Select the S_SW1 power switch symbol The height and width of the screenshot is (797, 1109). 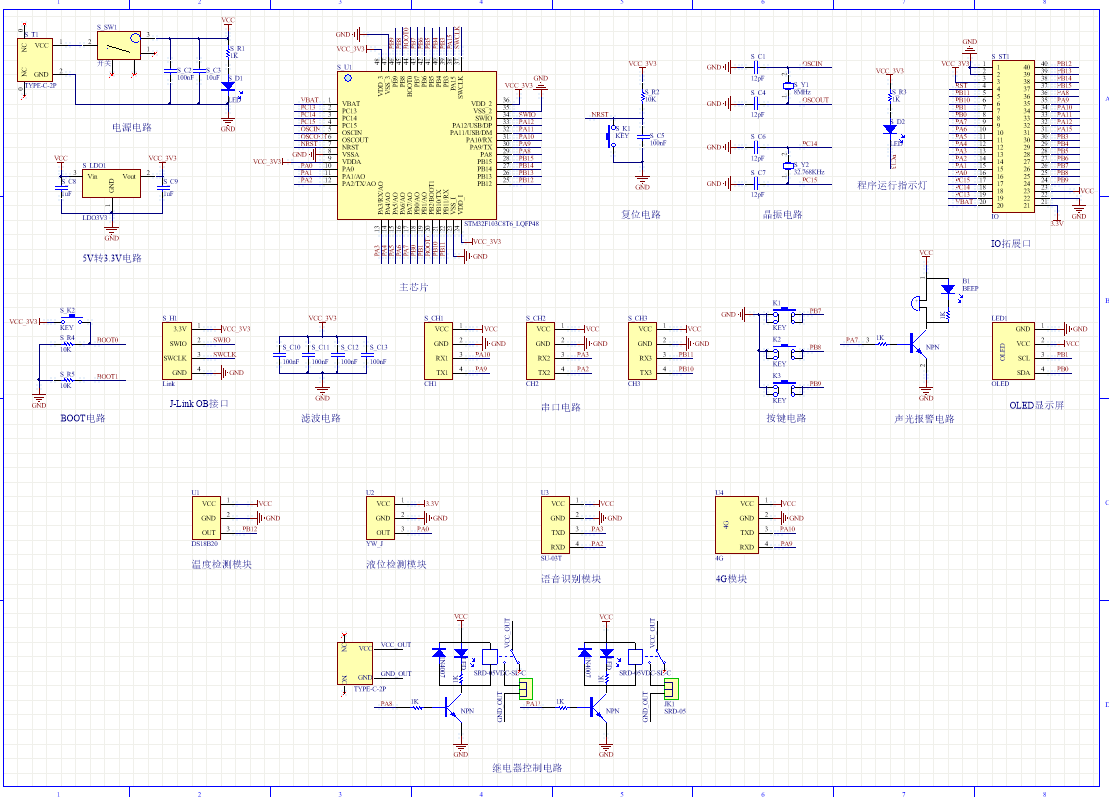(x=119, y=45)
